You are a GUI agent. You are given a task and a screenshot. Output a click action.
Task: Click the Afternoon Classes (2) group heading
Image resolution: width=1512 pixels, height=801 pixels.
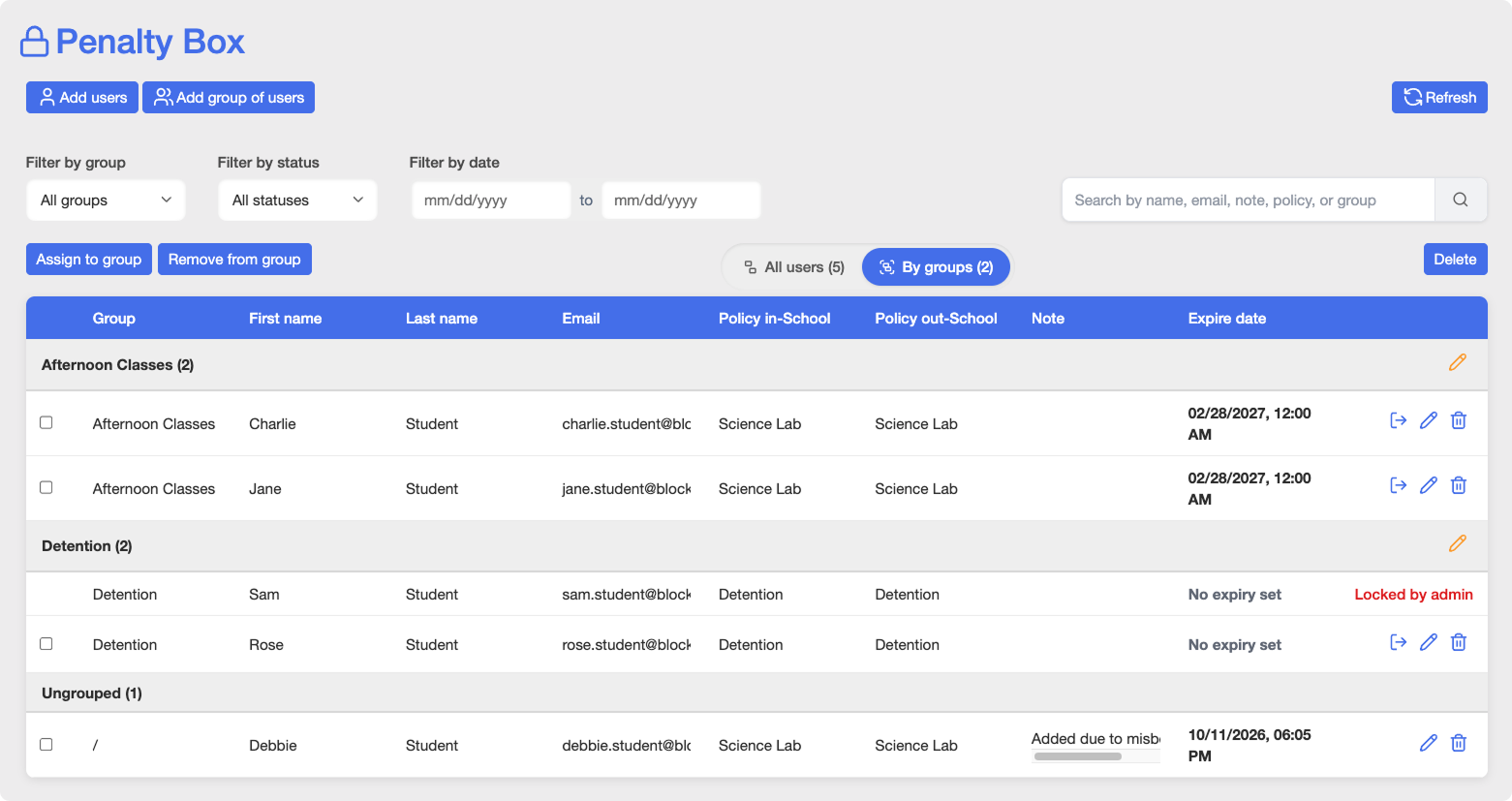coord(117,365)
